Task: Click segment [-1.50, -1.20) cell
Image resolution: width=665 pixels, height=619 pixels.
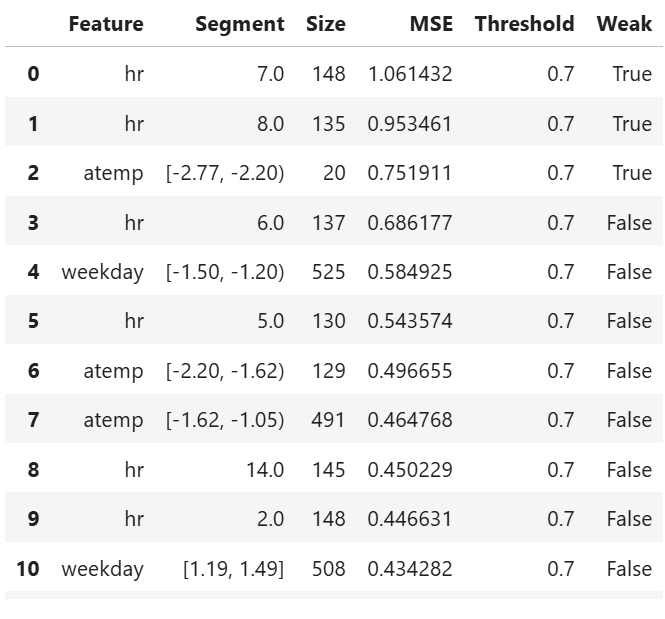Action: click(x=225, y=272)
